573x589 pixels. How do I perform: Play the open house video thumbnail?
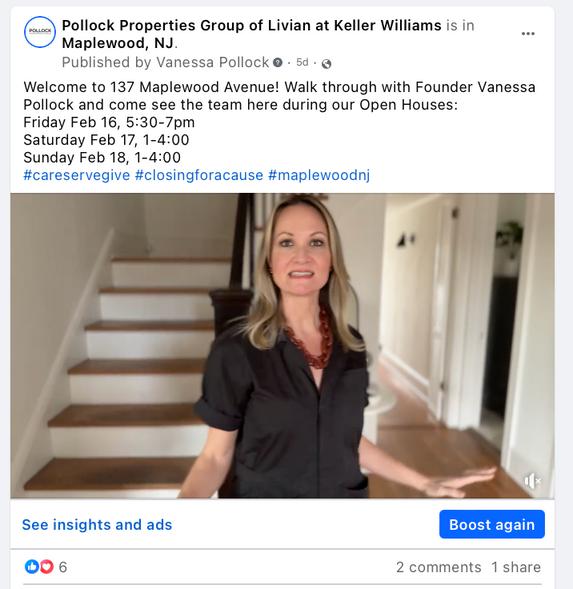click(x=282, y=346)
